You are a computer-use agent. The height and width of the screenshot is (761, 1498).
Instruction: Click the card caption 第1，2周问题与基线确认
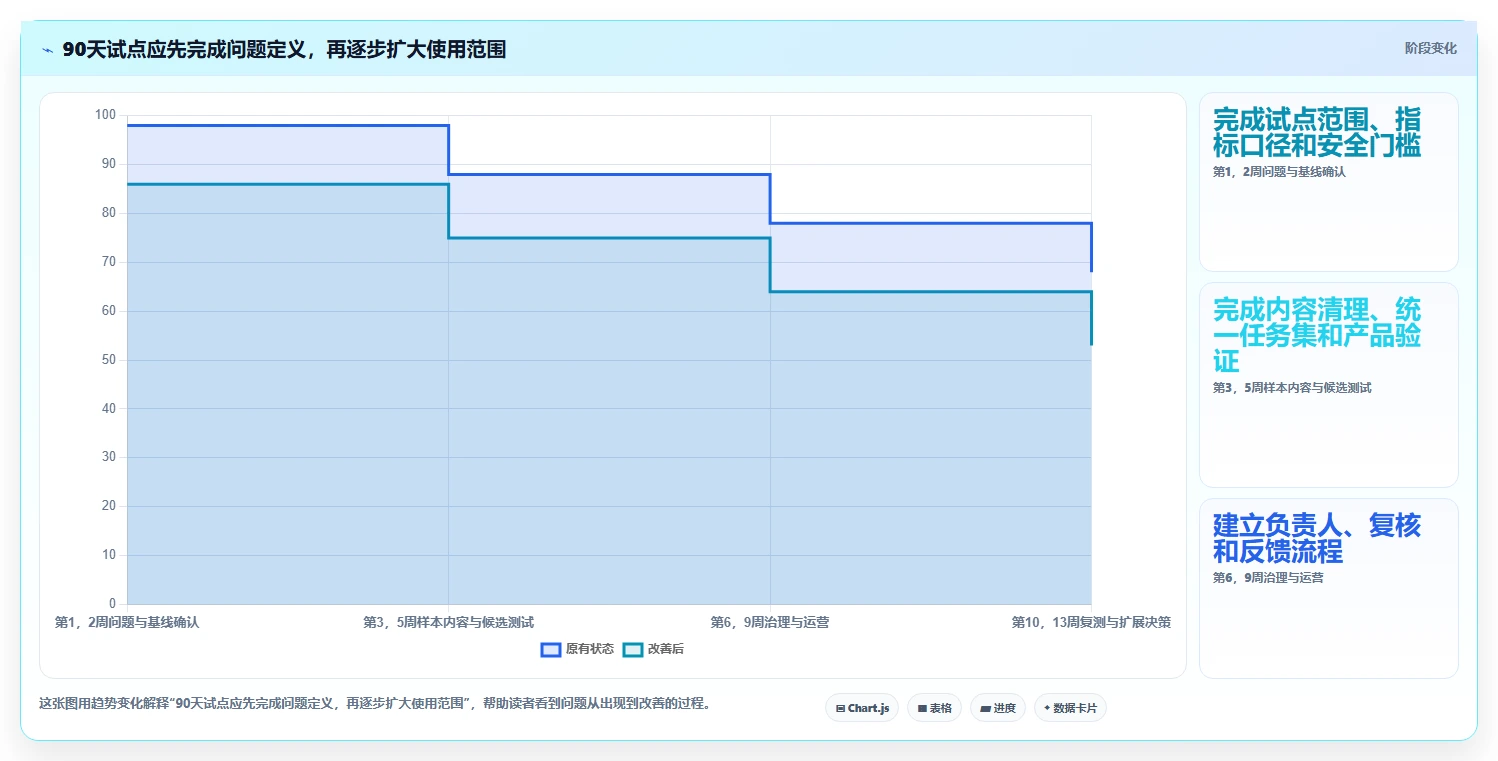click(1279, 172)
